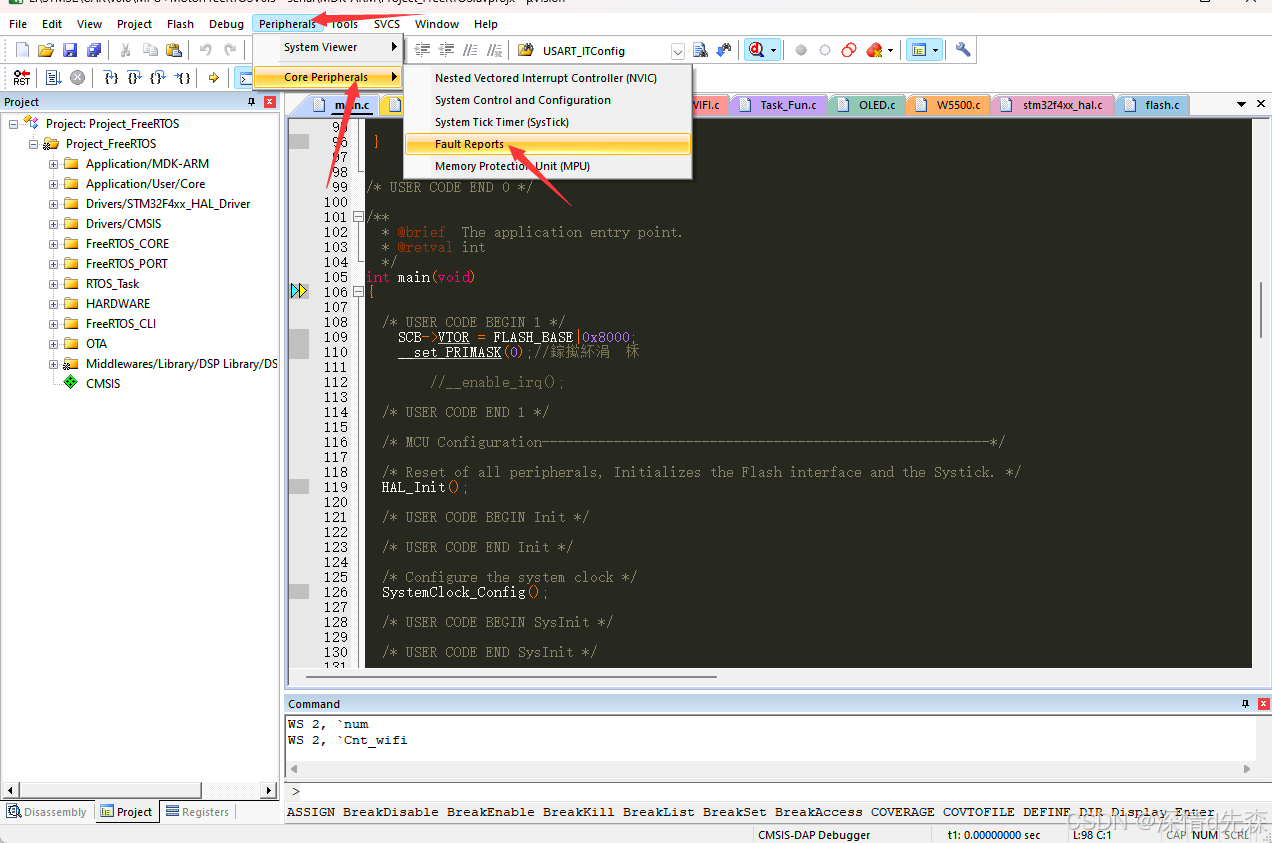Insert or remove a breakpoint with the gray dot icon
Viewport: 1272px width, 843px height.
coord(801,50)
